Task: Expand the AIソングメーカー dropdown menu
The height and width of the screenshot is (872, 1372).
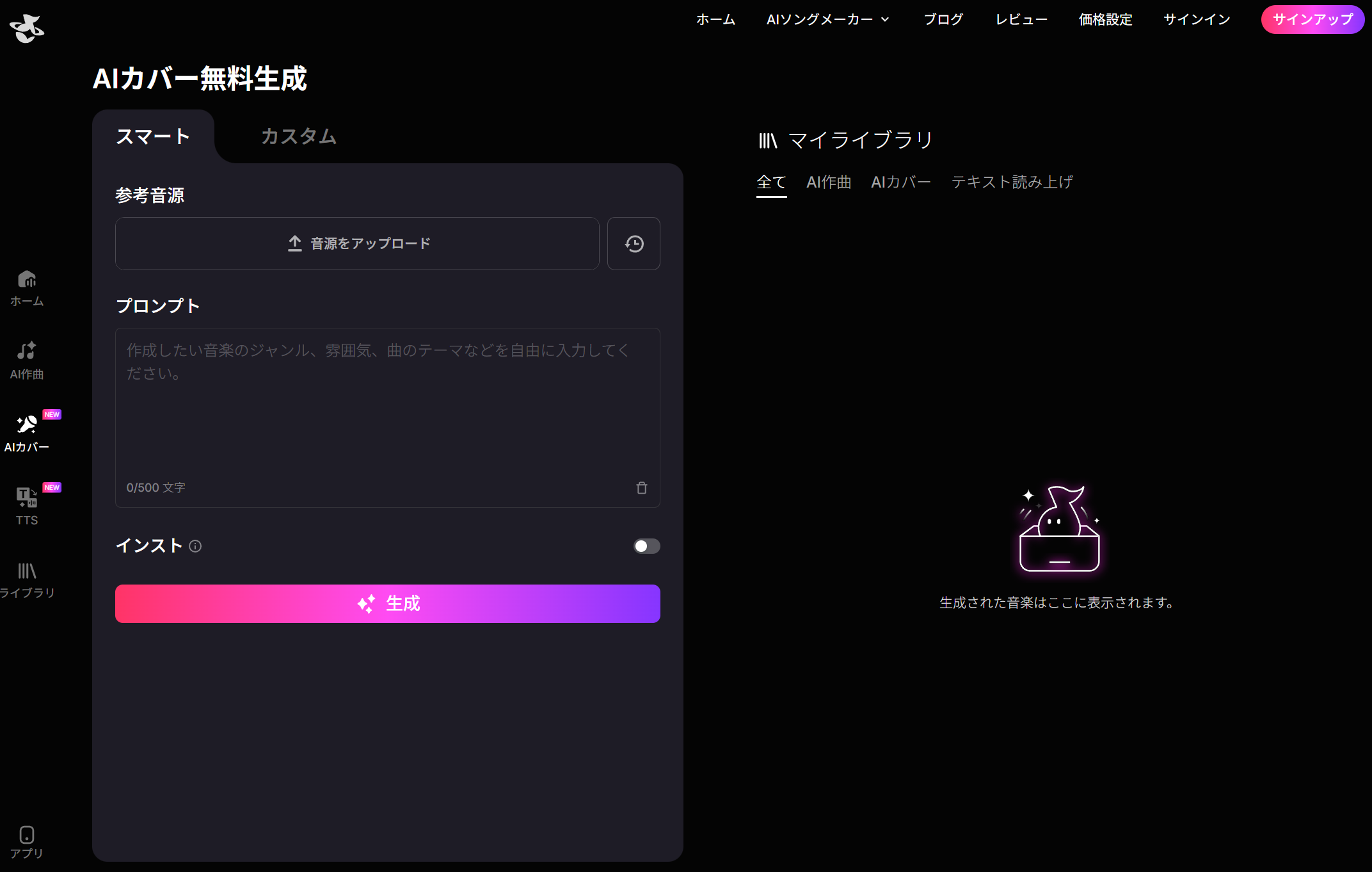Action: [828, 20]
